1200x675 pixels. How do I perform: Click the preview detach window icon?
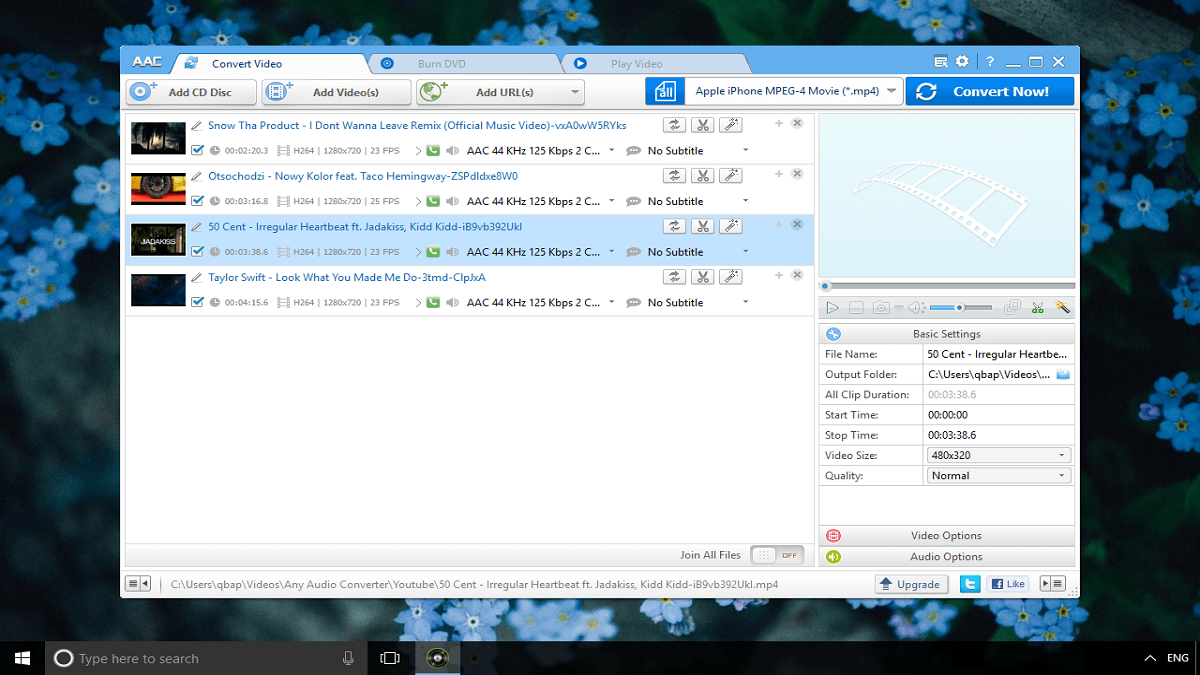click(1012, 308)
